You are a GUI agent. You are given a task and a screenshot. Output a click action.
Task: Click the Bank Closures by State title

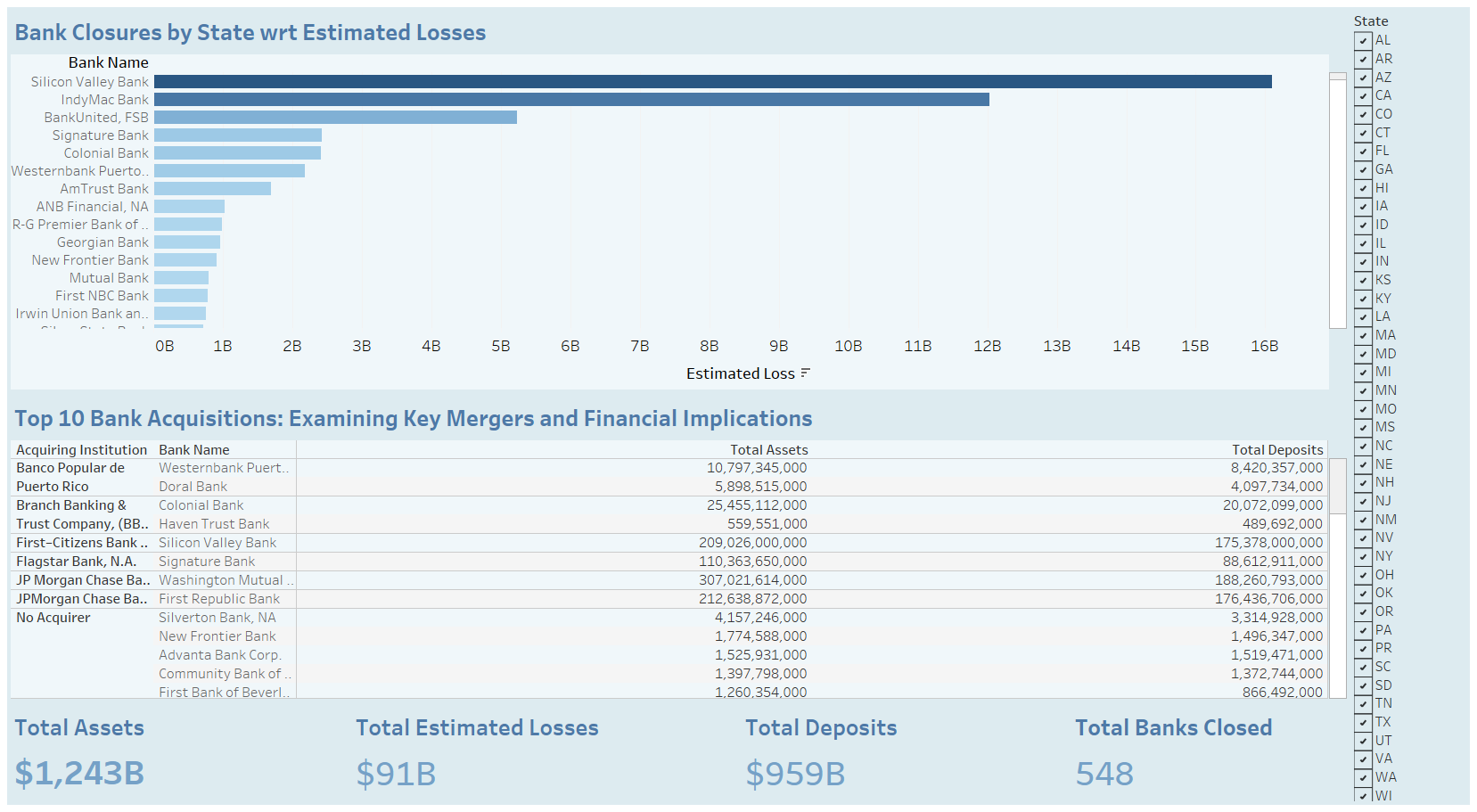[x=250, y=33]
